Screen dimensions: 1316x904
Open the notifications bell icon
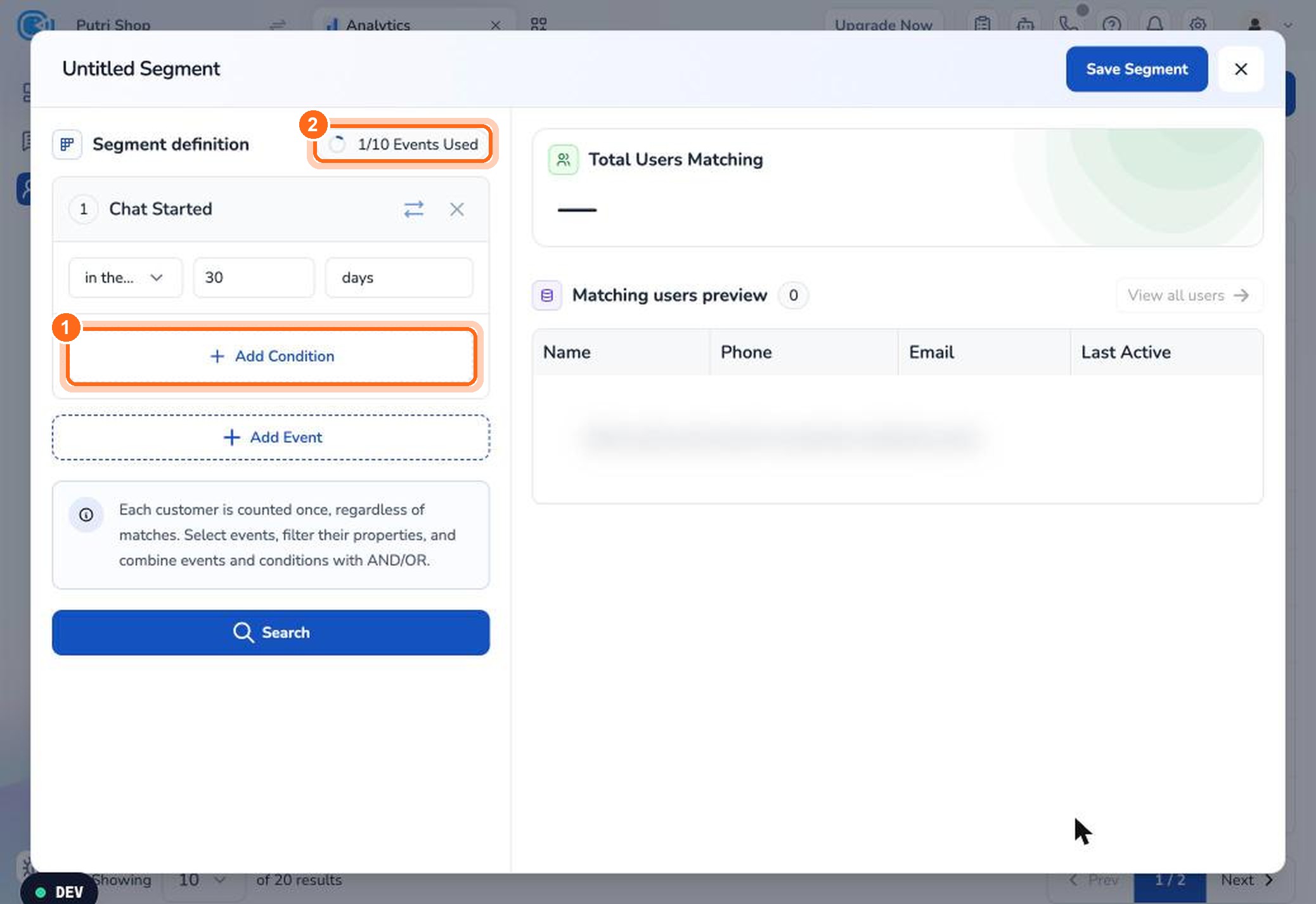click(x=1154, y=24)
